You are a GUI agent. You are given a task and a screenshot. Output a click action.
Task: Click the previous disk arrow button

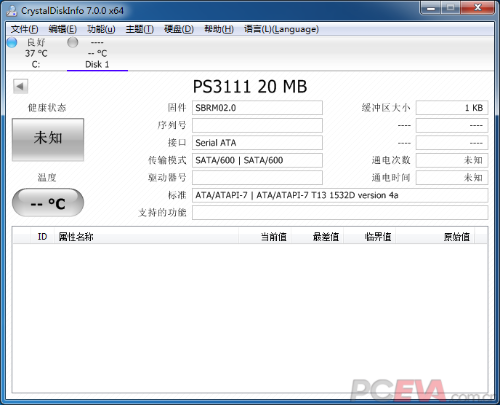20,87
